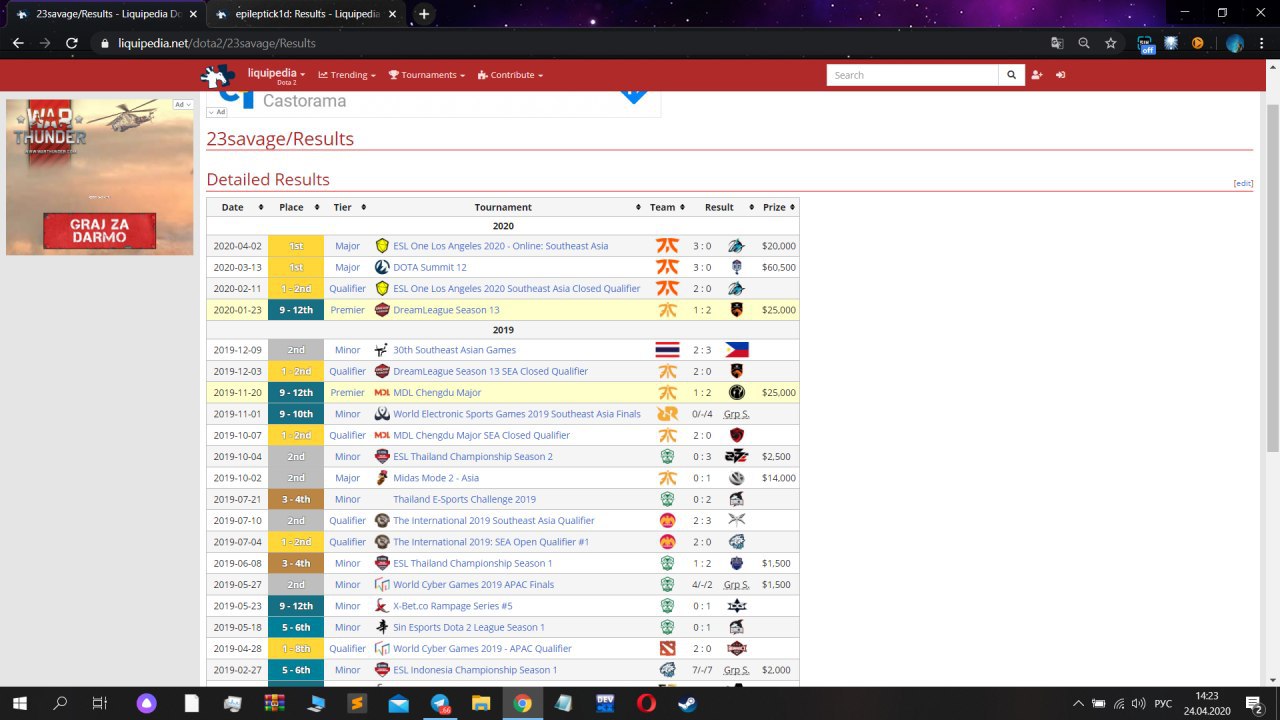Reload the page
Viewport: 1280px width, 720px height.
(71, 43)
